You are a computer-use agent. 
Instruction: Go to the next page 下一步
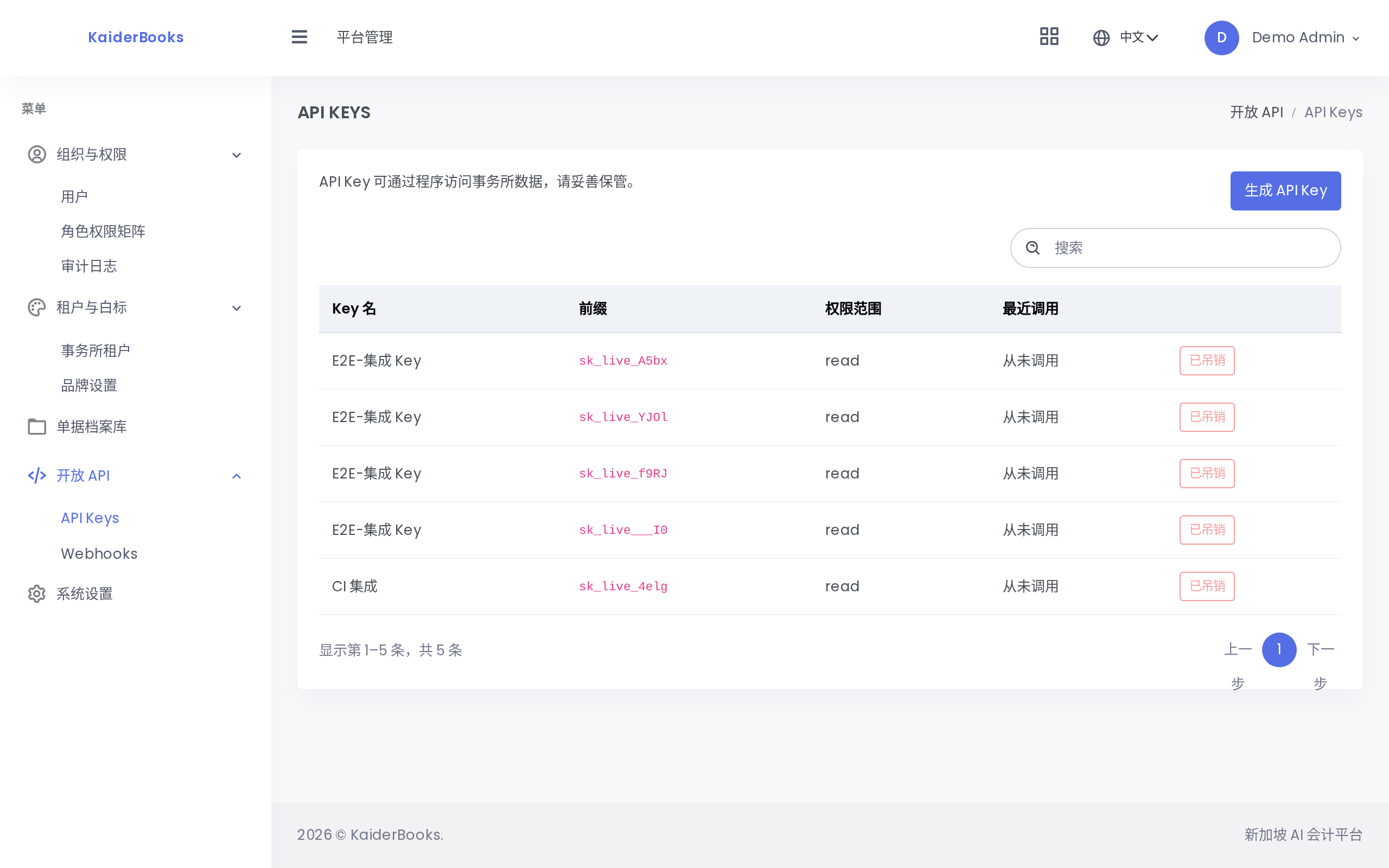1320,666
